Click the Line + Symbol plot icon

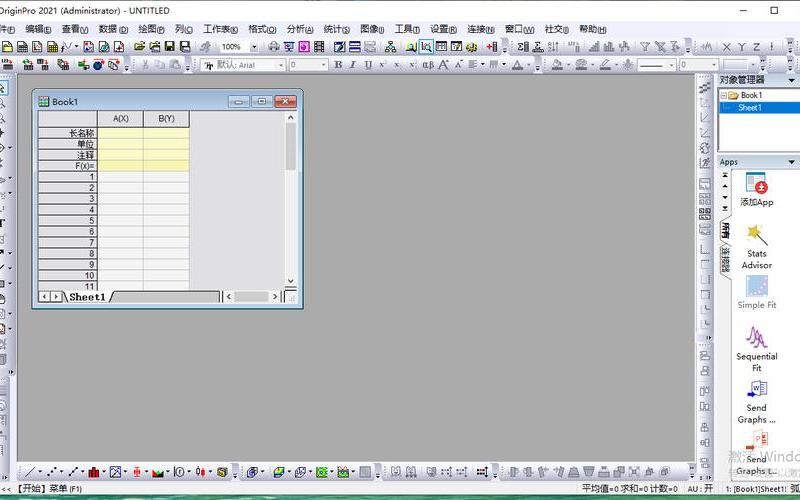pyautogui.click(x=73, y=472)
